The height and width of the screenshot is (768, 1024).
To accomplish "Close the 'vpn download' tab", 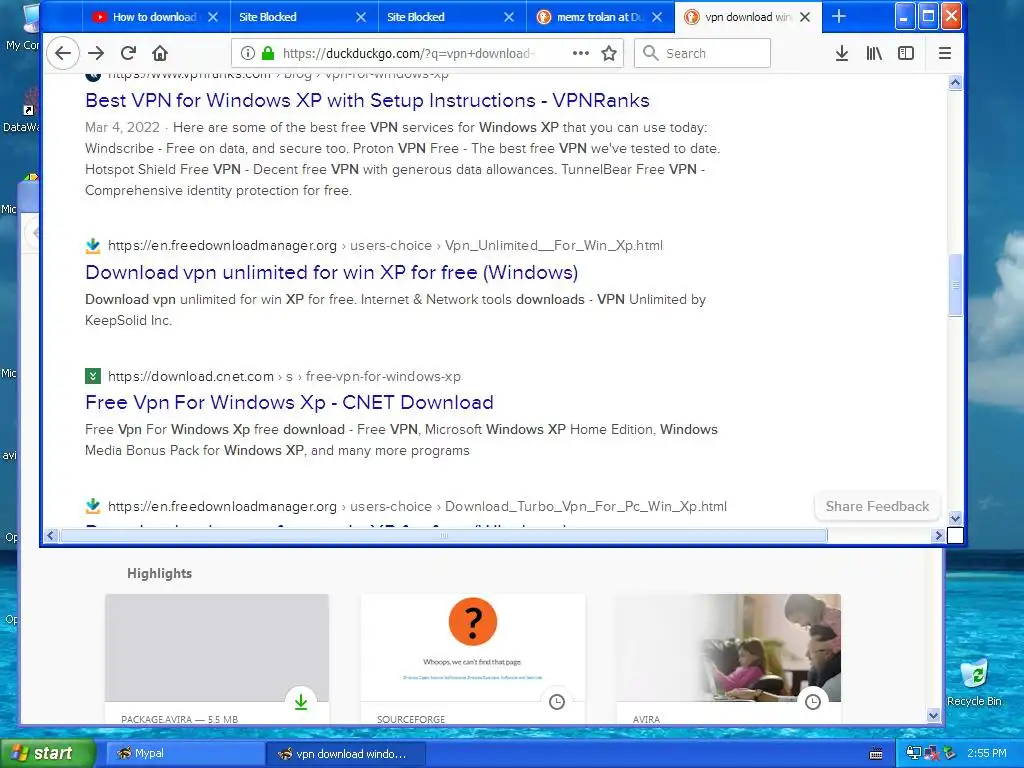I will 805,17.
